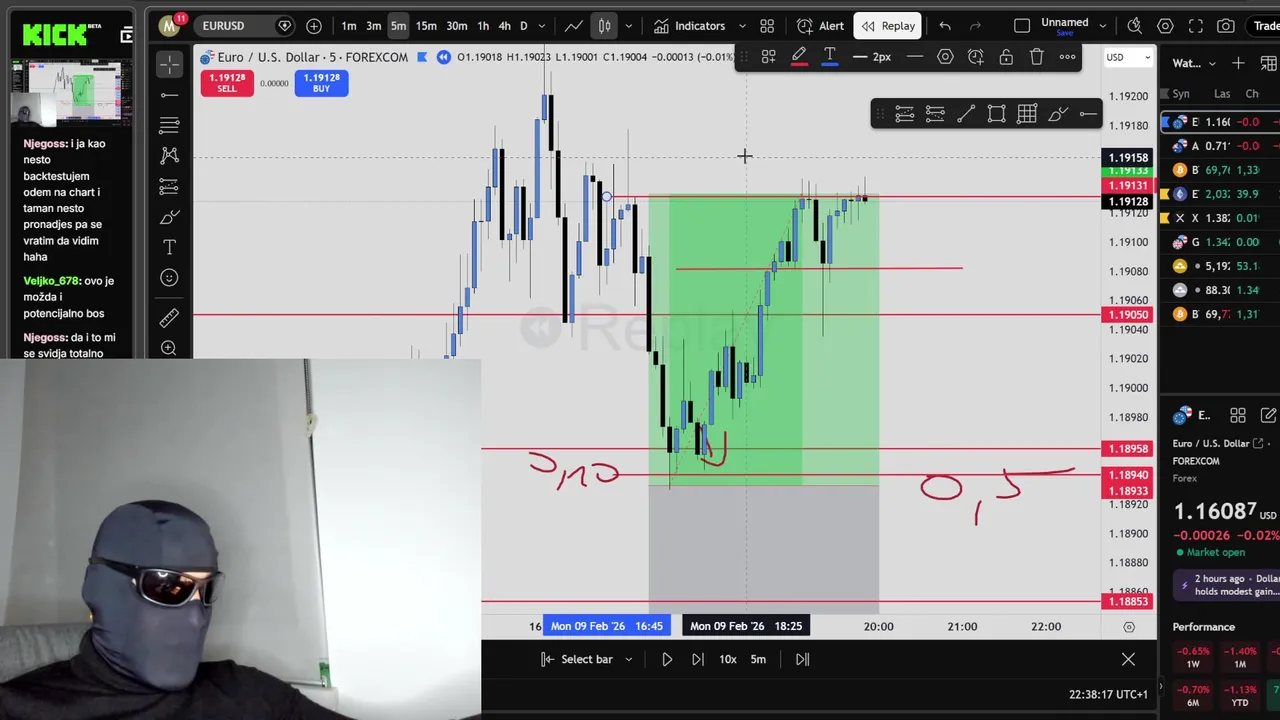Screen dimensions: 1280x720
Task: Select horizontal ray in favorites toolbar
Action: click(x=1088, y=114)
